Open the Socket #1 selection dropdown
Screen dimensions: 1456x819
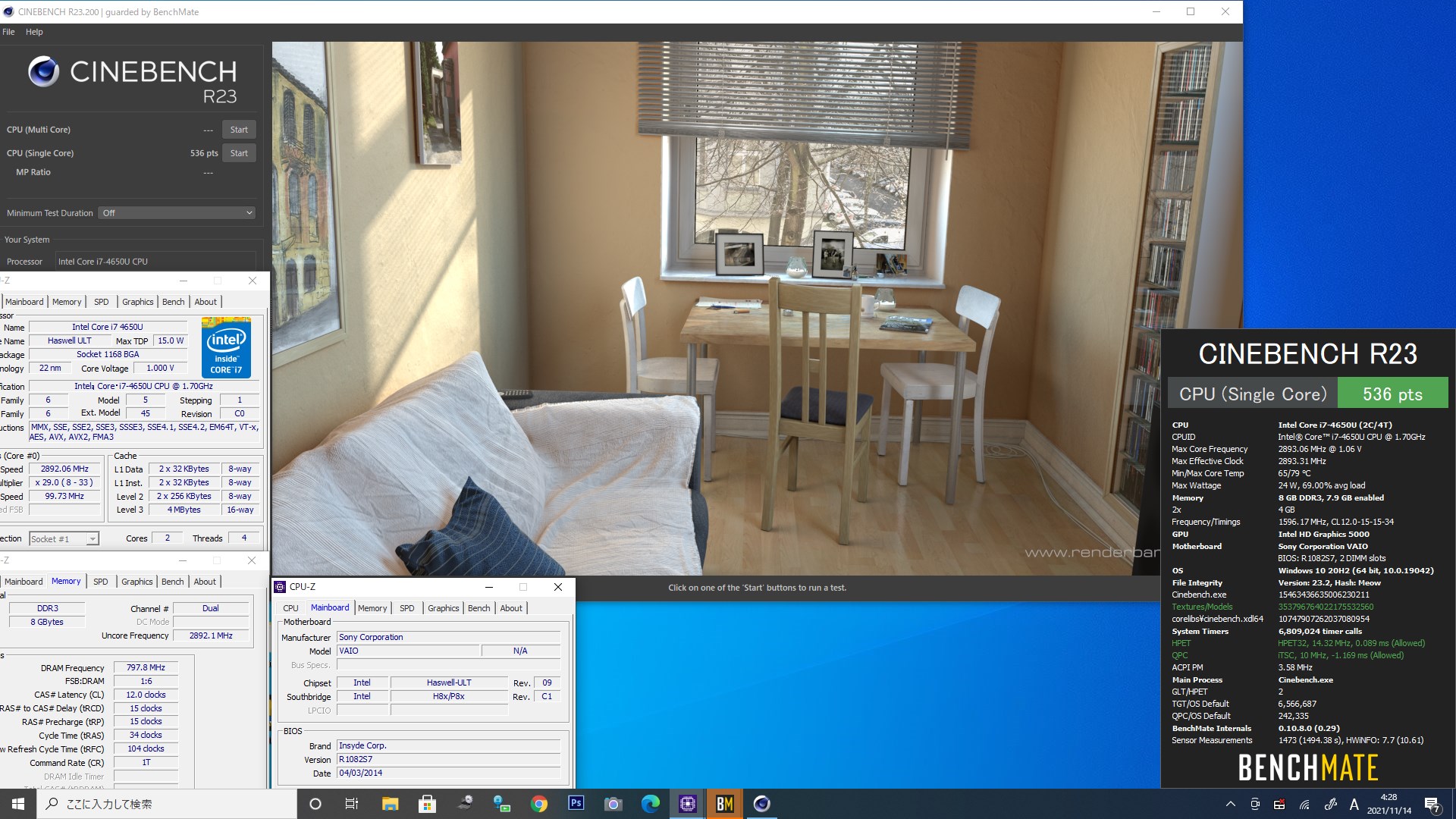[x=64, y=539]
